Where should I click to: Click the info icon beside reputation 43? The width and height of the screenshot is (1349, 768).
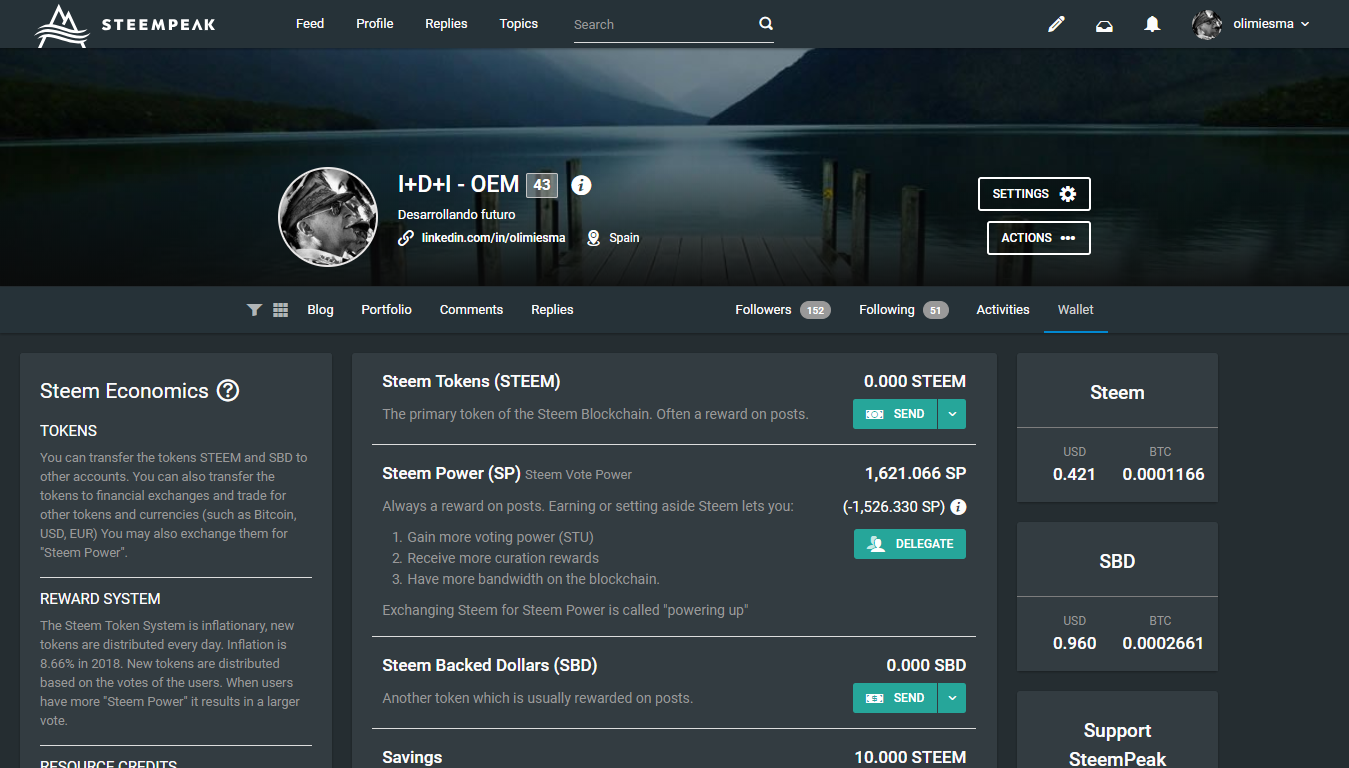(581, 185)
